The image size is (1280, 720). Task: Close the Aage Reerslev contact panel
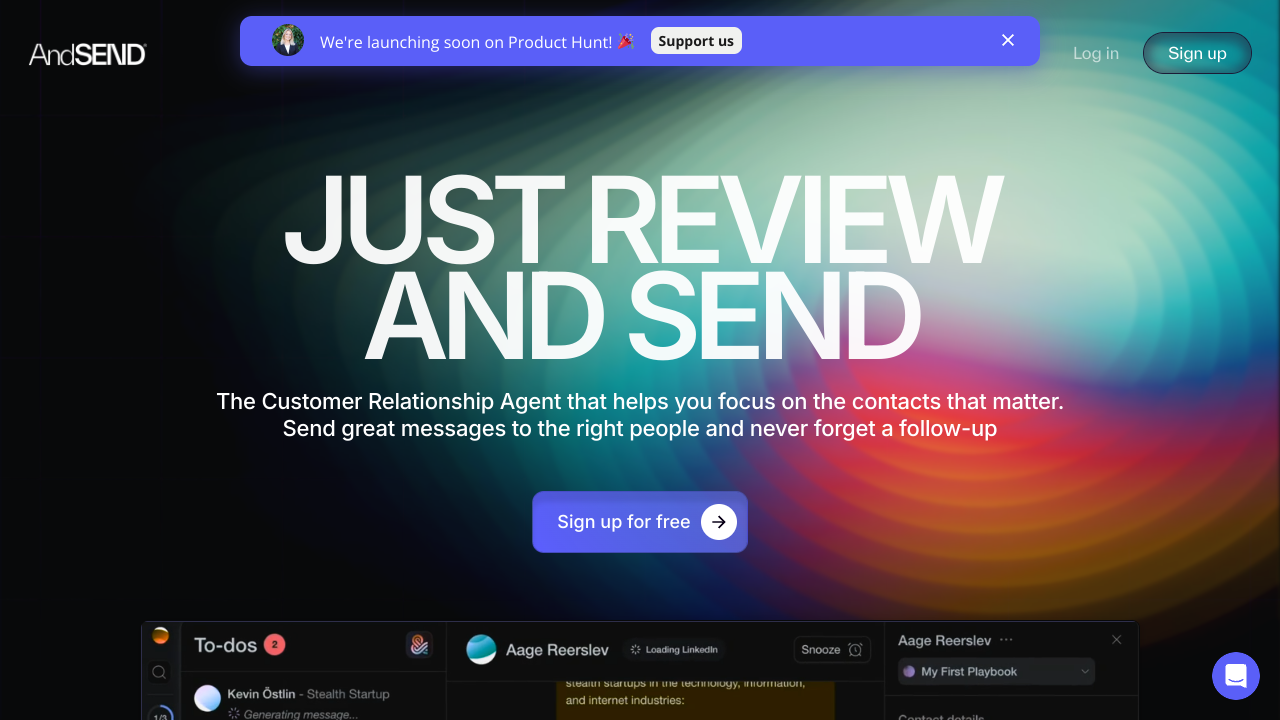click(x=1117, y=640)
